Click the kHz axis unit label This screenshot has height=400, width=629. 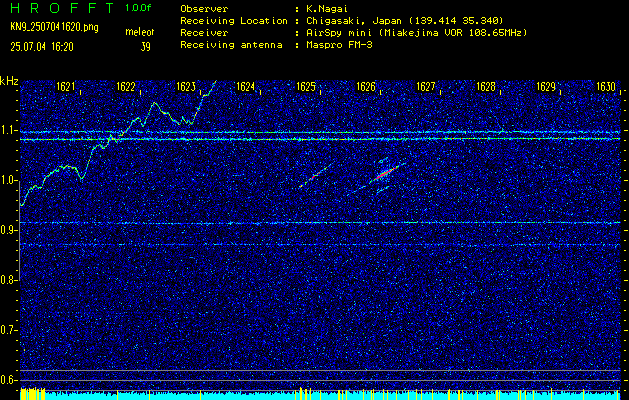pyautogui.click(x=9, y=81)
